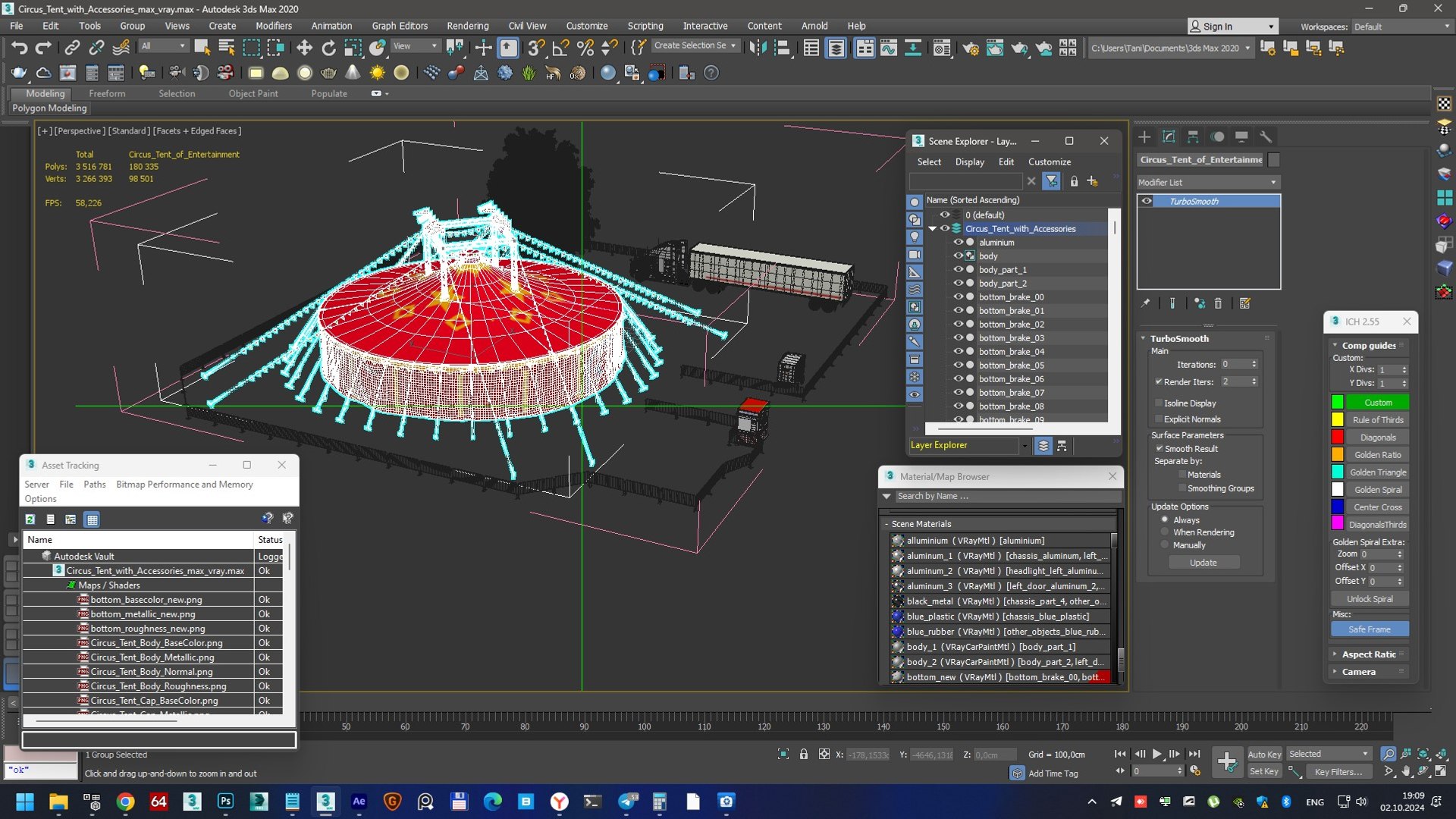Click the Pin Stack icon
Screen dimensions: 1456x819
coord(1145,303)
